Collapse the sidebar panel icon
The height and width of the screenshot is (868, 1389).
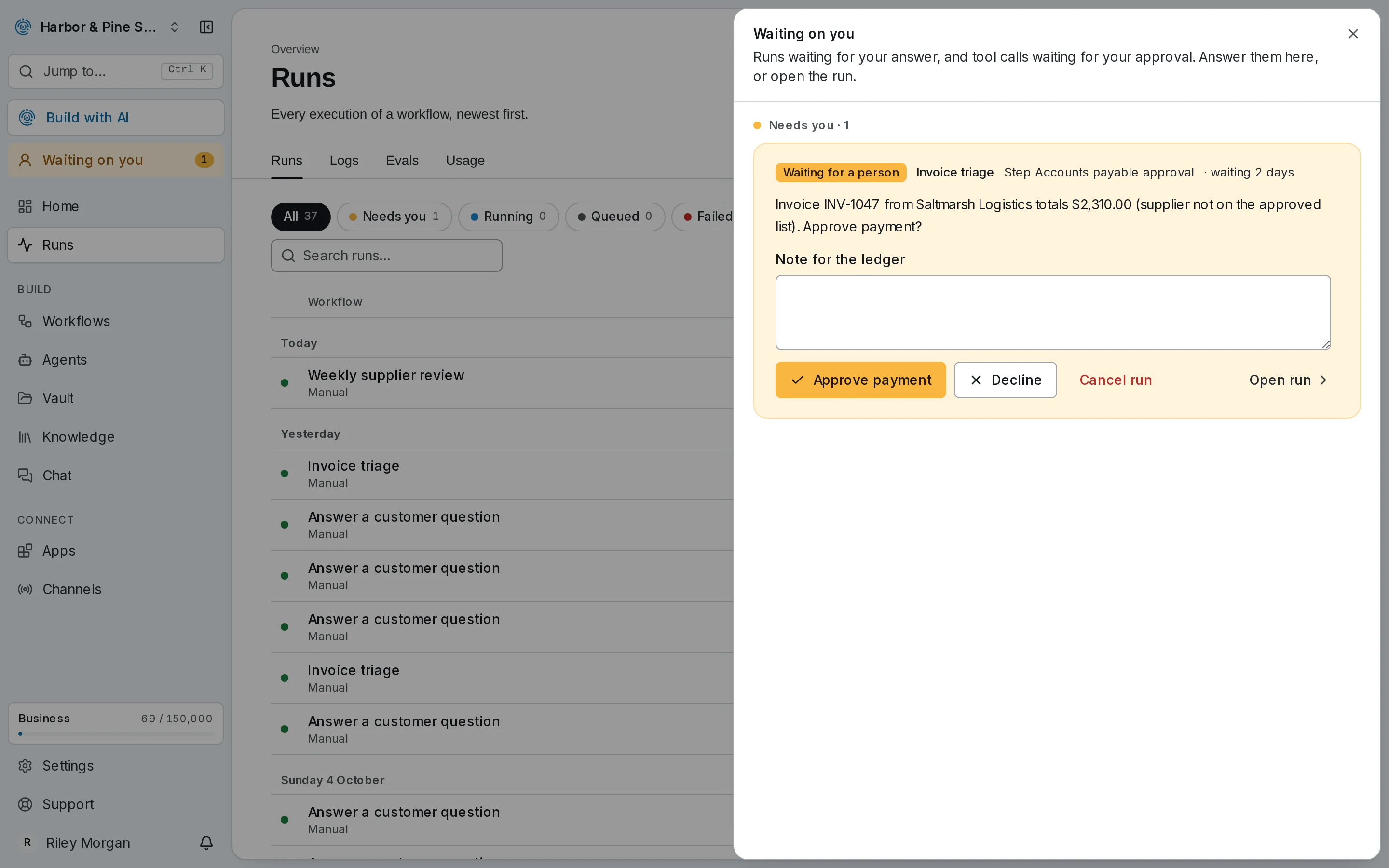point(206,27)
